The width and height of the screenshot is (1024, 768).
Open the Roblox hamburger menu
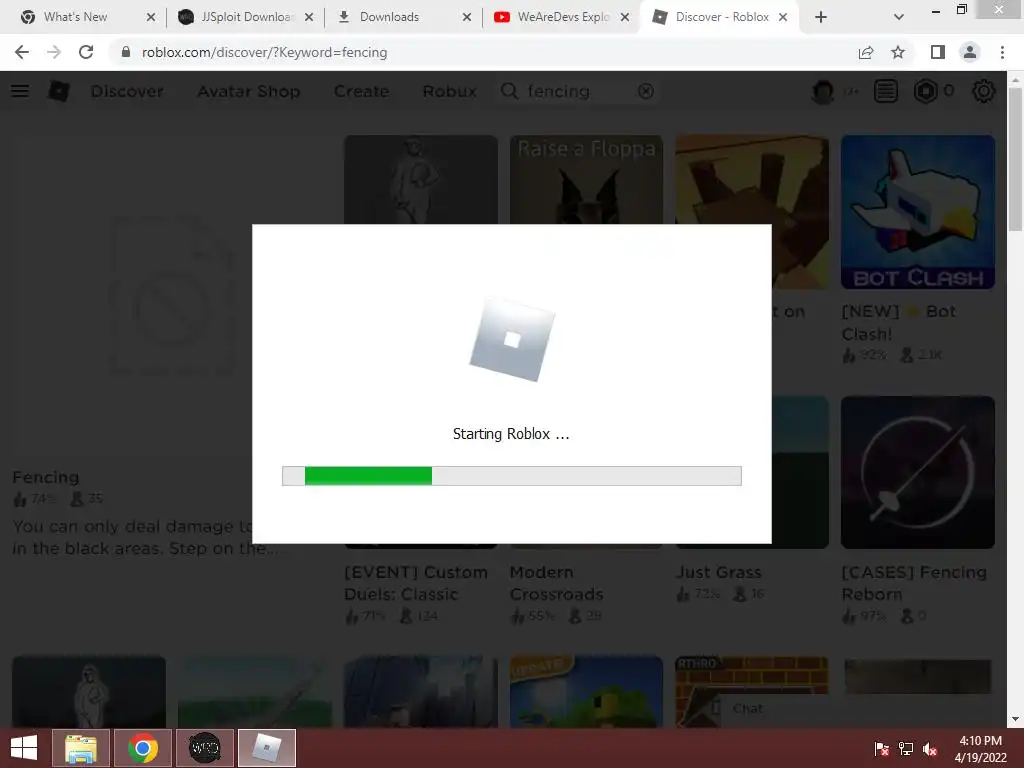20,91
